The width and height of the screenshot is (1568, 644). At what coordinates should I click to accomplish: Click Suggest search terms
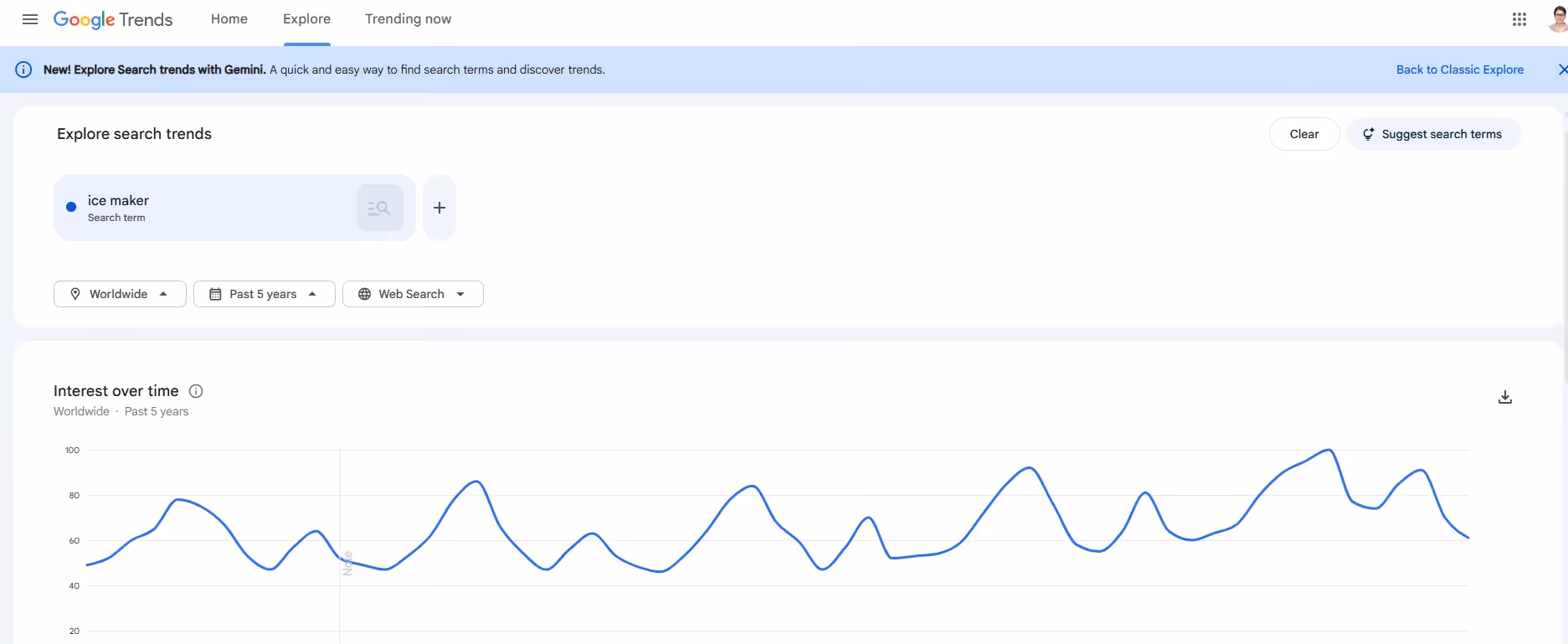click(1442, 133)
